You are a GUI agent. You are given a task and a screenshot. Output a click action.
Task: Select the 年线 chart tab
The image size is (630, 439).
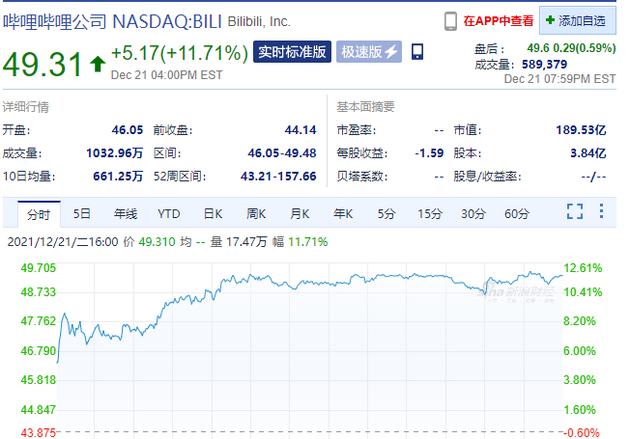pos(125,214)
